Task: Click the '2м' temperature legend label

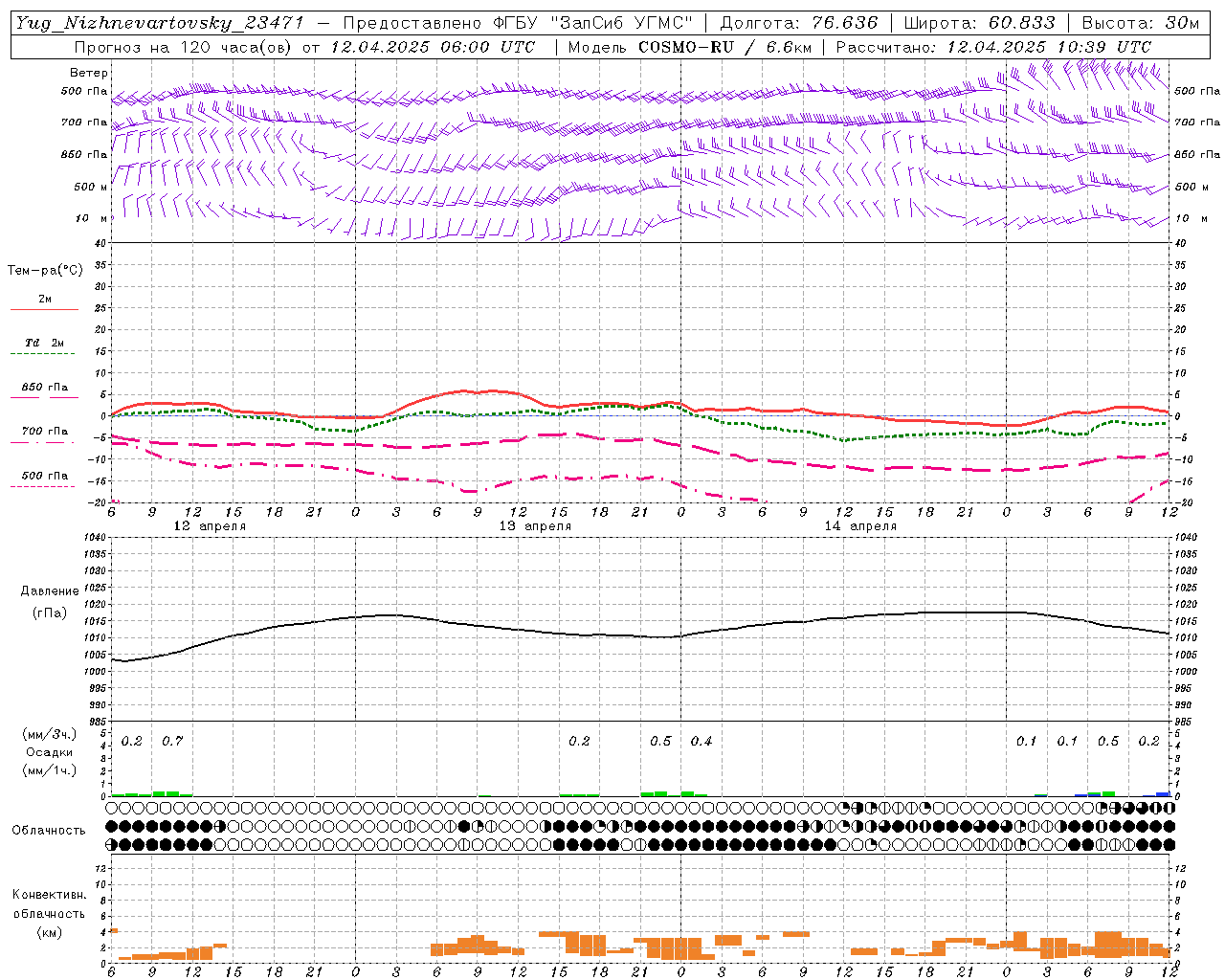Action: [45, 300]
